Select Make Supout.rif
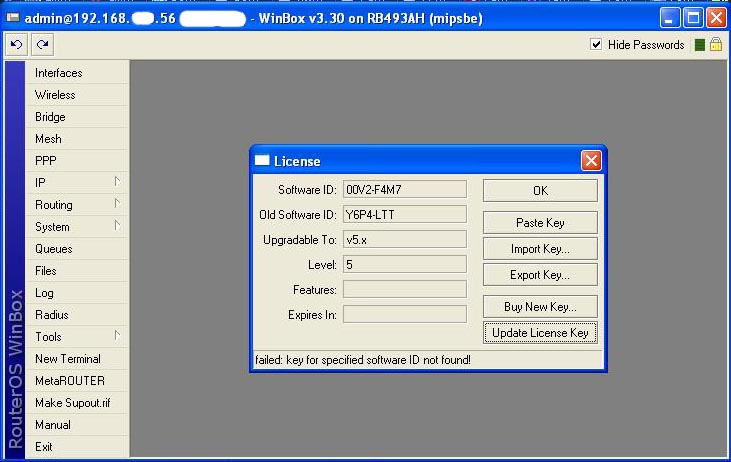Screen dimensions: 731x462 (x=77, y=403)
